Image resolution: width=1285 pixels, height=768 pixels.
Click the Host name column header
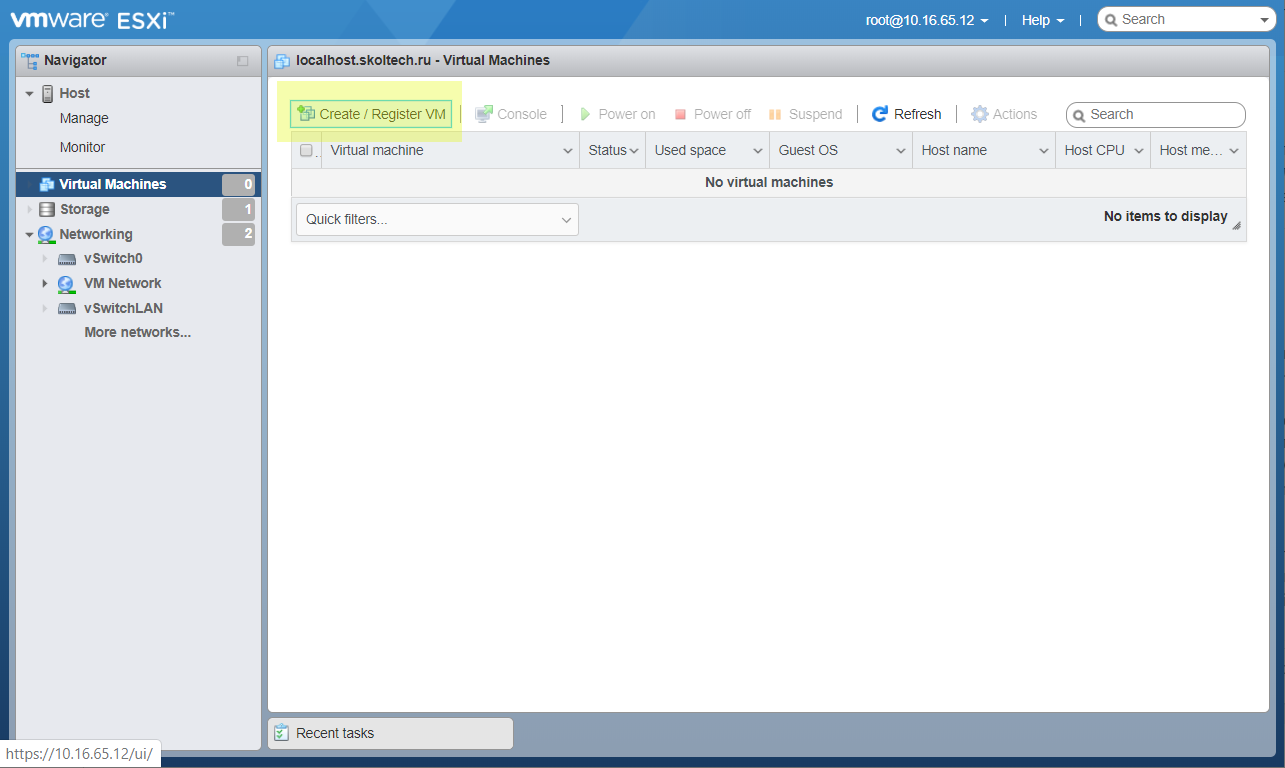click(984, 151)
